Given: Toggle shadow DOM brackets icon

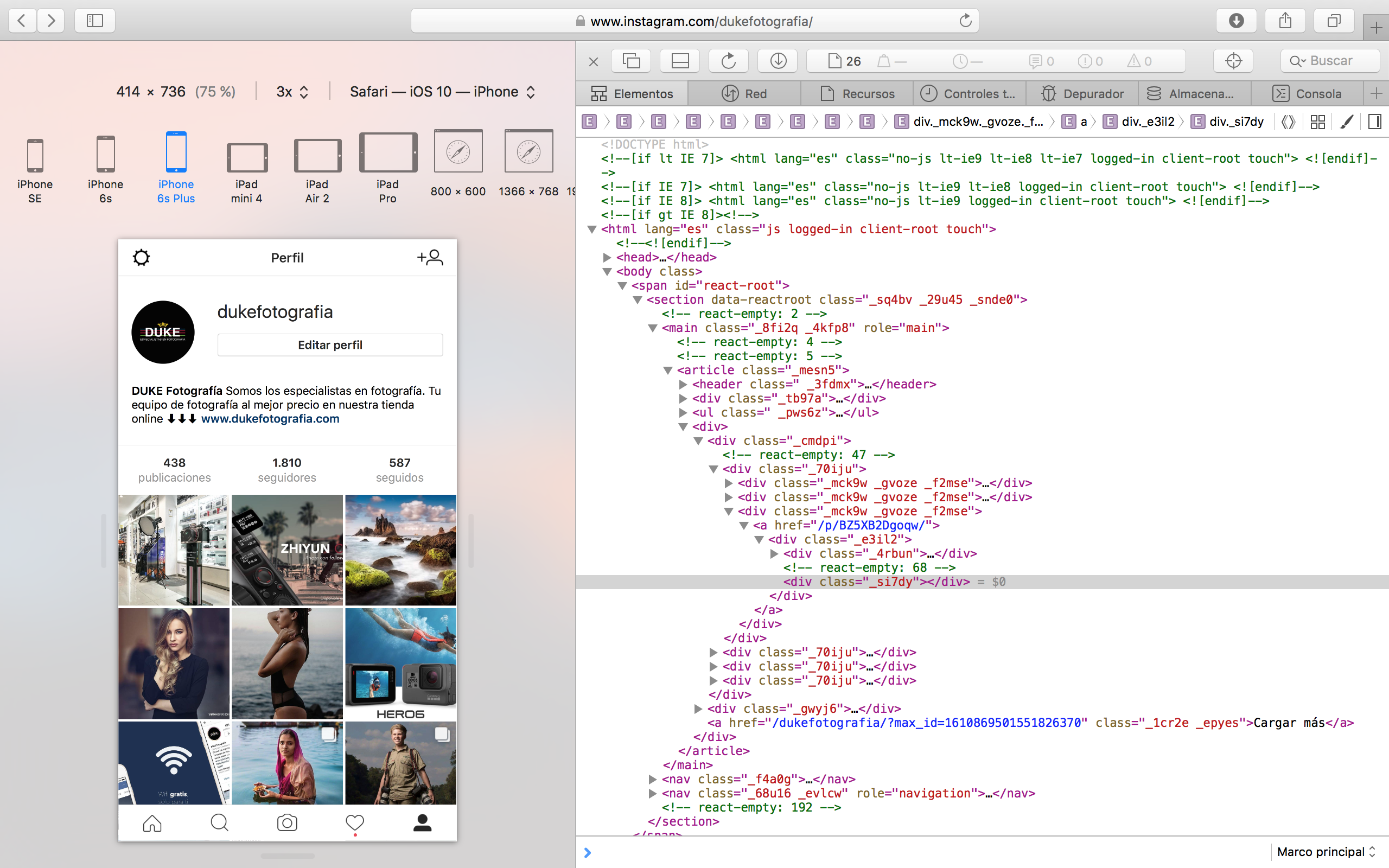Looking at the screenshot, I should (x=1289, y=122).
